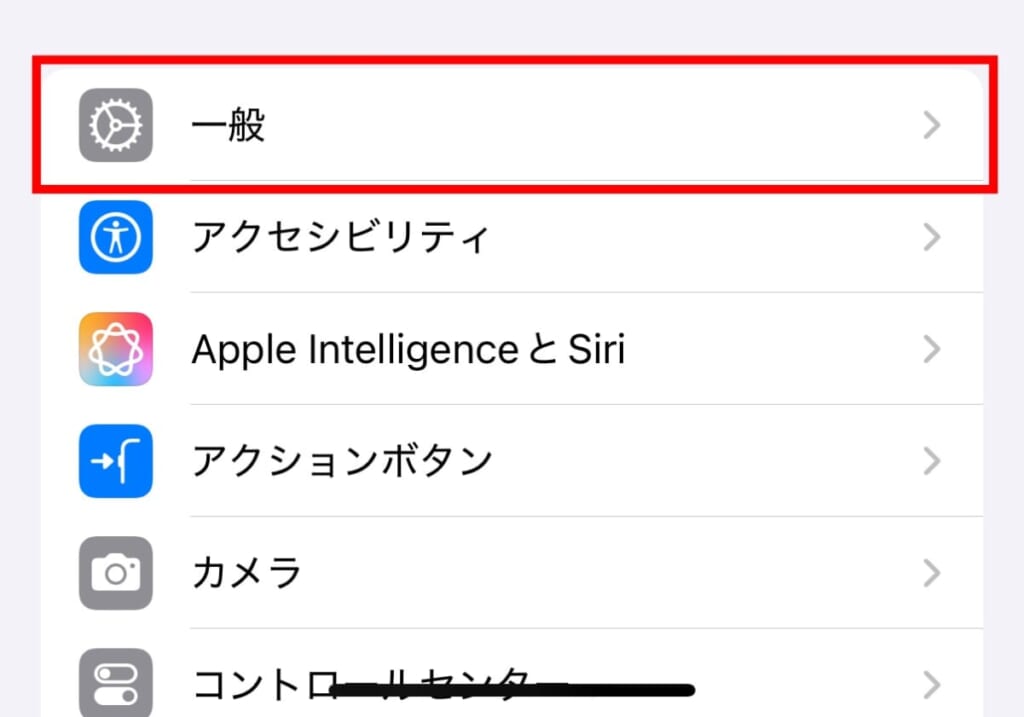Click the chevron beside Apple Intelligence と Siri

coord(932,349)
